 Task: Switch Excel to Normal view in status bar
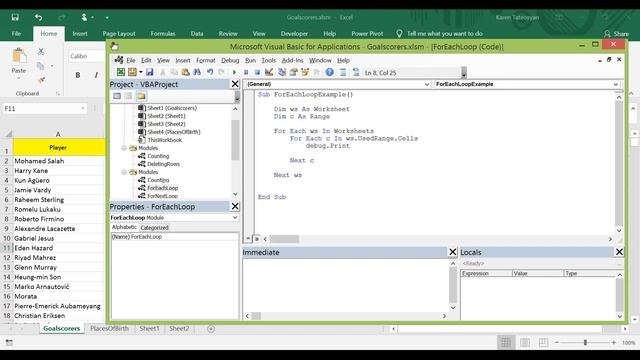pos(506,342)
